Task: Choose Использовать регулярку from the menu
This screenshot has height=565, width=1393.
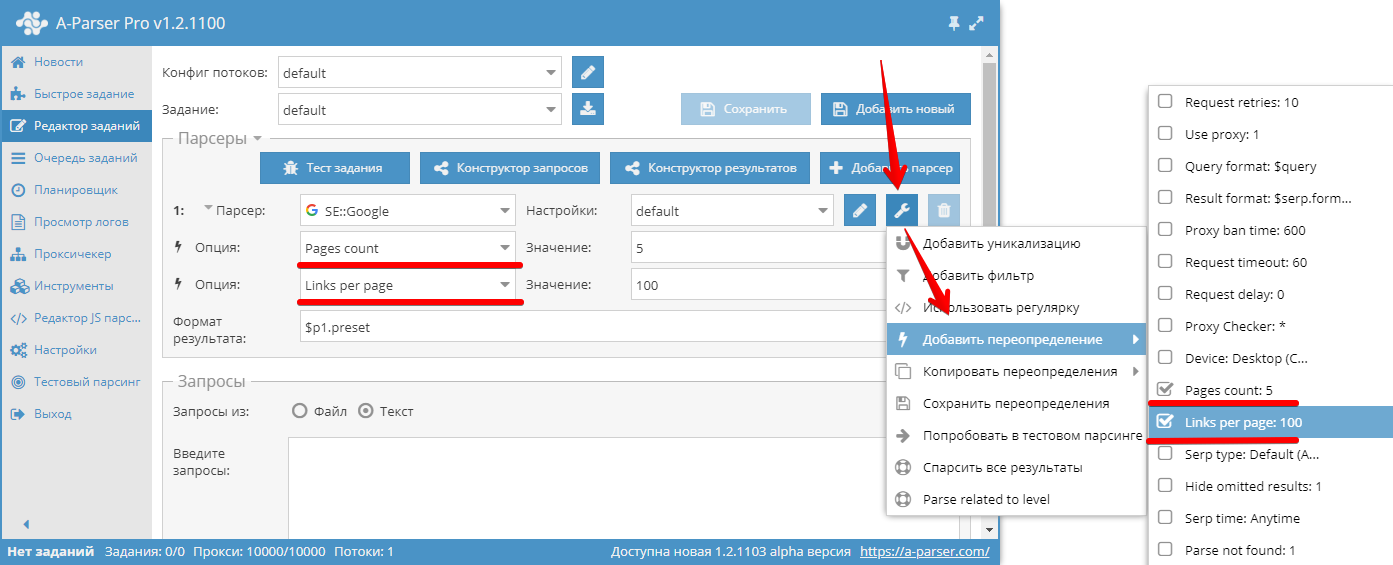Action: 1016,307
